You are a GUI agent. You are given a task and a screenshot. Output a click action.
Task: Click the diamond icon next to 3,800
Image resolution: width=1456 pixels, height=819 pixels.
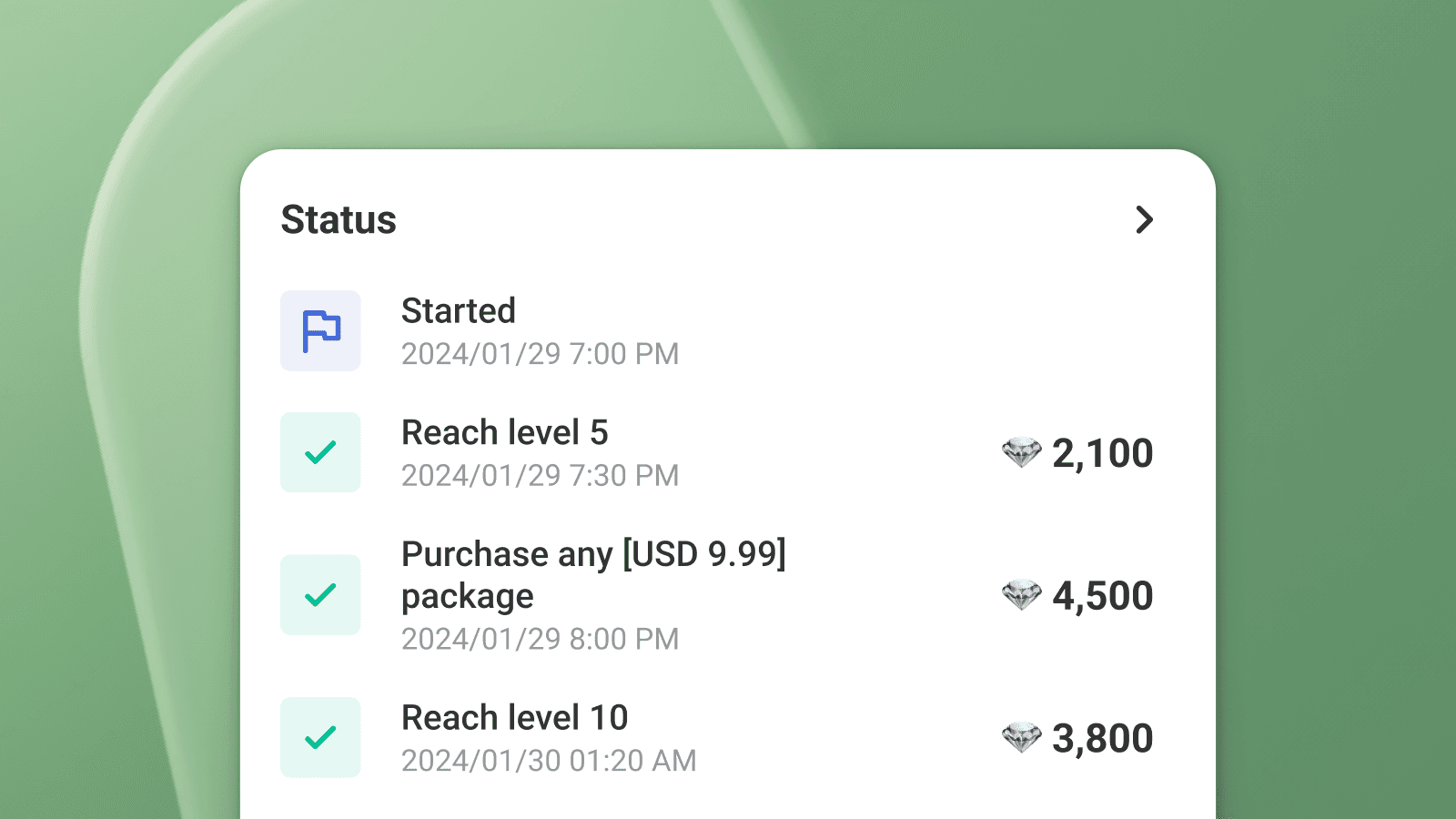pyautogui.click(x=1023, y=737)
